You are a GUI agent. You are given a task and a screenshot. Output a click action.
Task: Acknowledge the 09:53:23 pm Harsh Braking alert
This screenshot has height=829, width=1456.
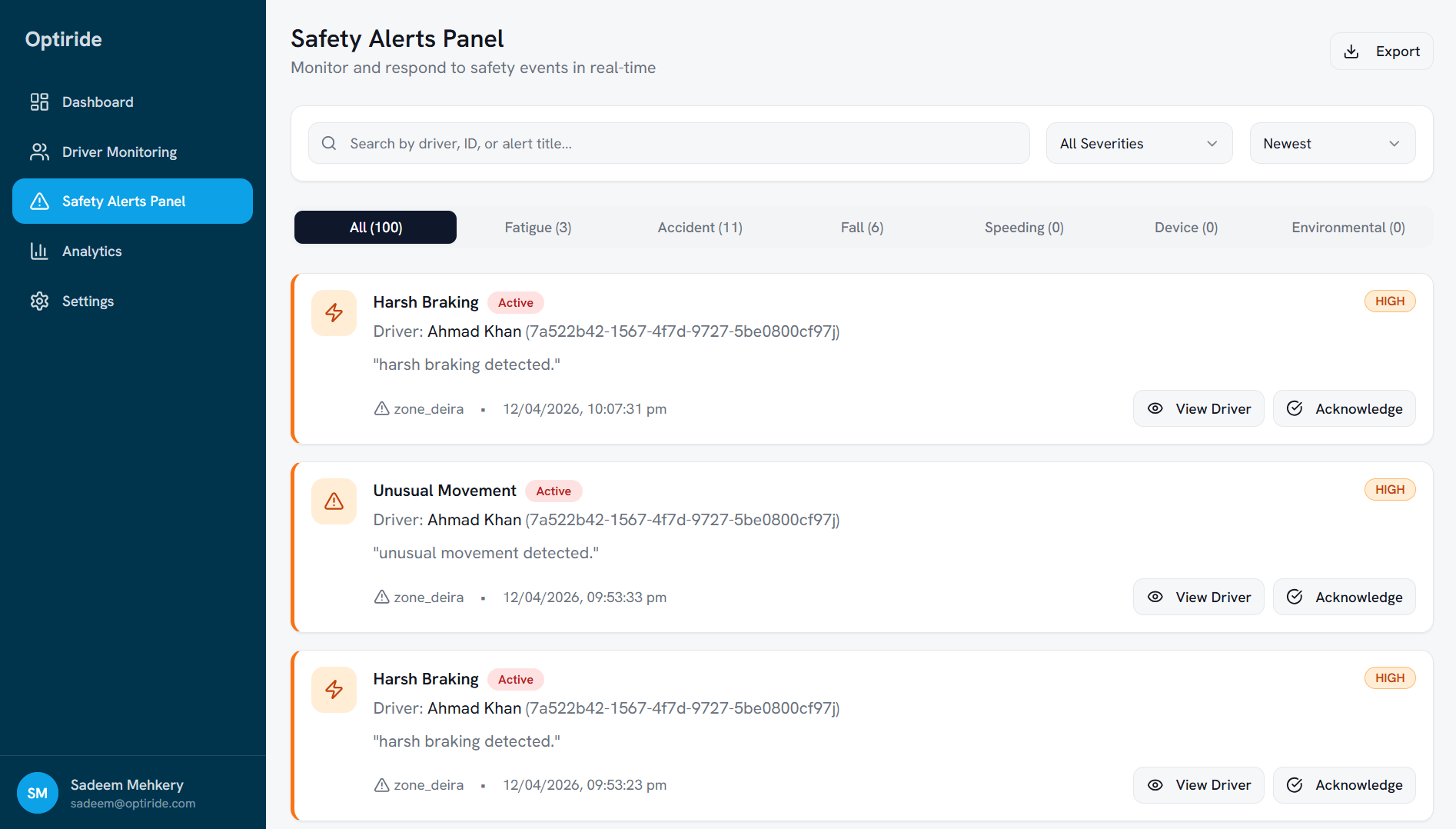(1344, 785)
